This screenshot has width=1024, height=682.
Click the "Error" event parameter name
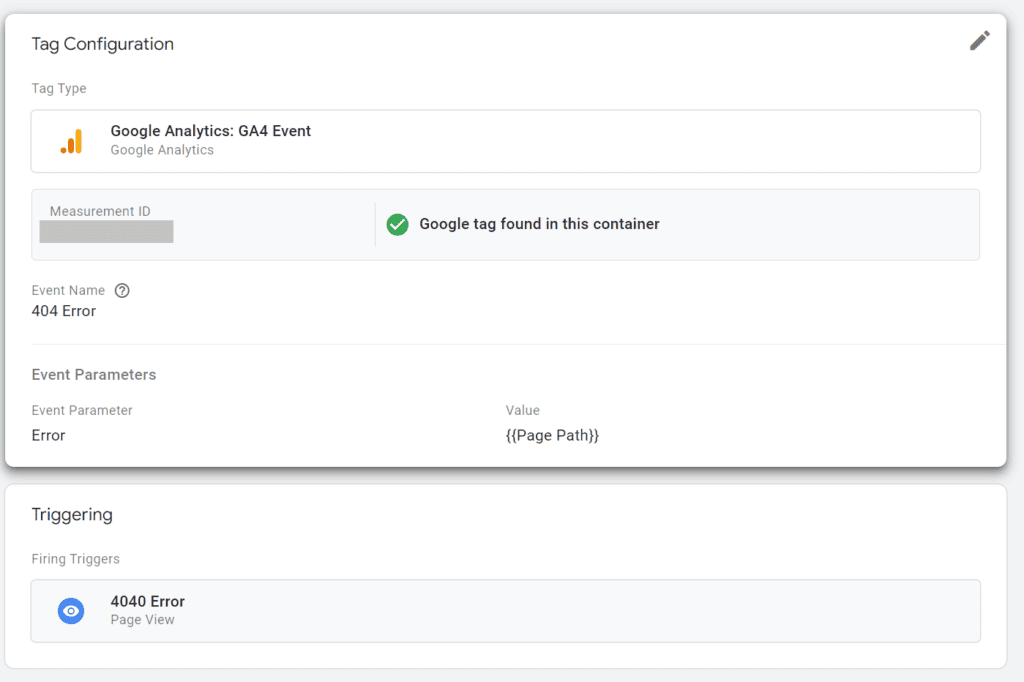click(x=48, y=436)
